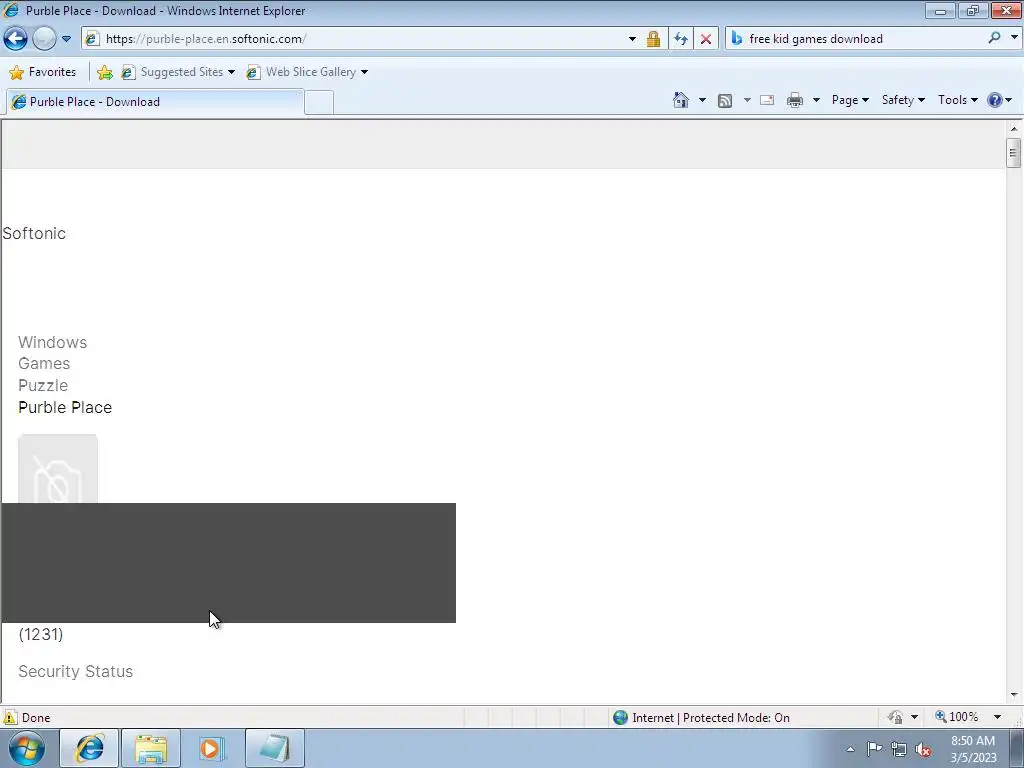1024x768 pixels.
Task: Stop loading with the red X
Action: [x=706, y=39]
